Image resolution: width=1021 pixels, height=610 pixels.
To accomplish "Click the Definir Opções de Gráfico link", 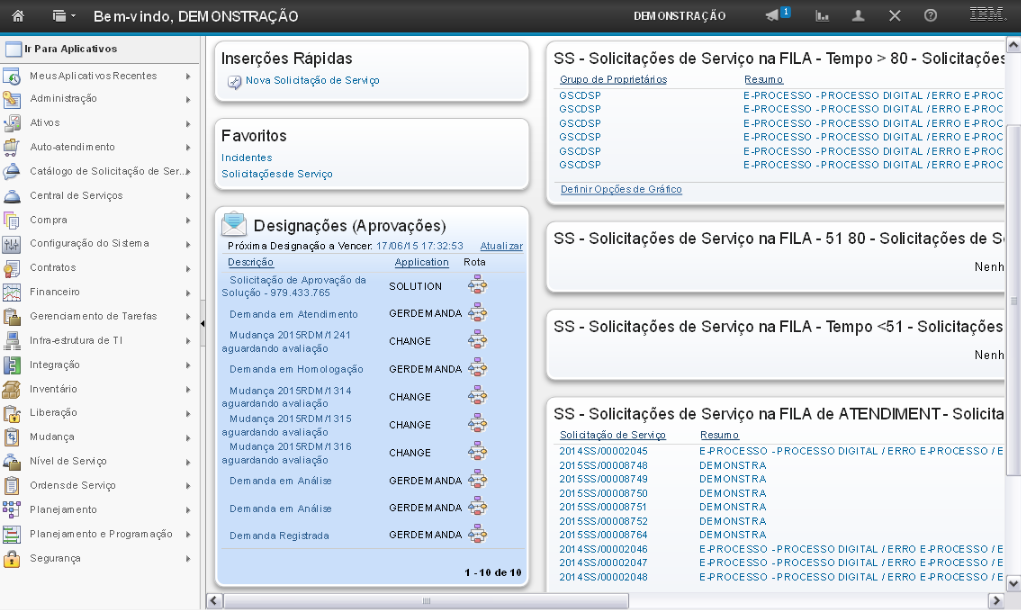I will pyautogui.click(x=621, y=189).
